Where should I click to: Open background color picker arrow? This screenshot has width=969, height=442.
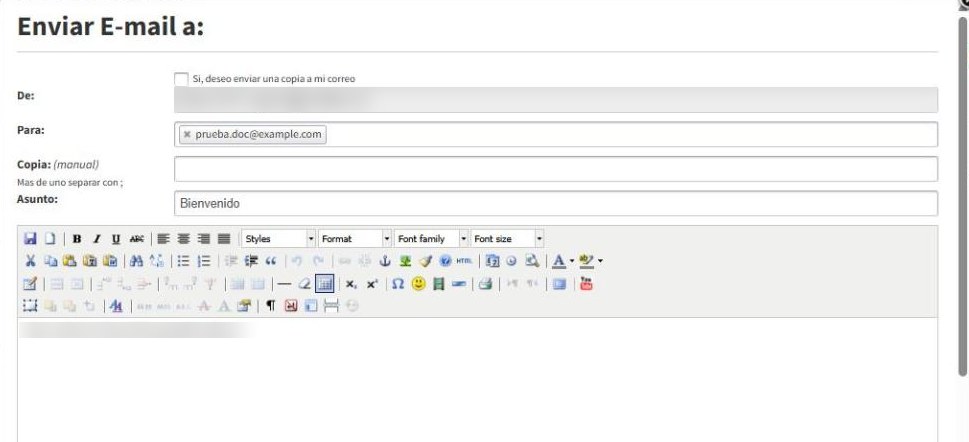600,261
